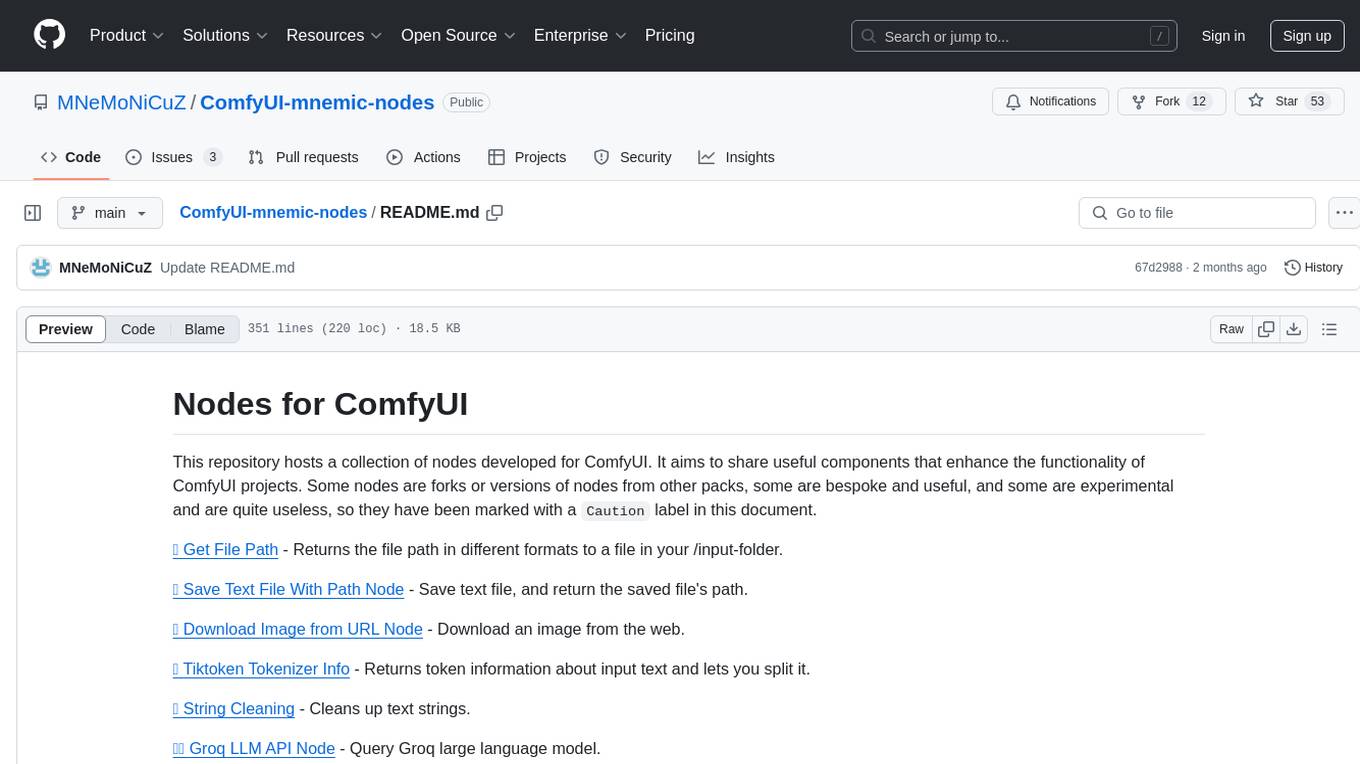Switch to the Code tab
Image resolution: width=1360 pixels, height=764 pixels.
71,157
